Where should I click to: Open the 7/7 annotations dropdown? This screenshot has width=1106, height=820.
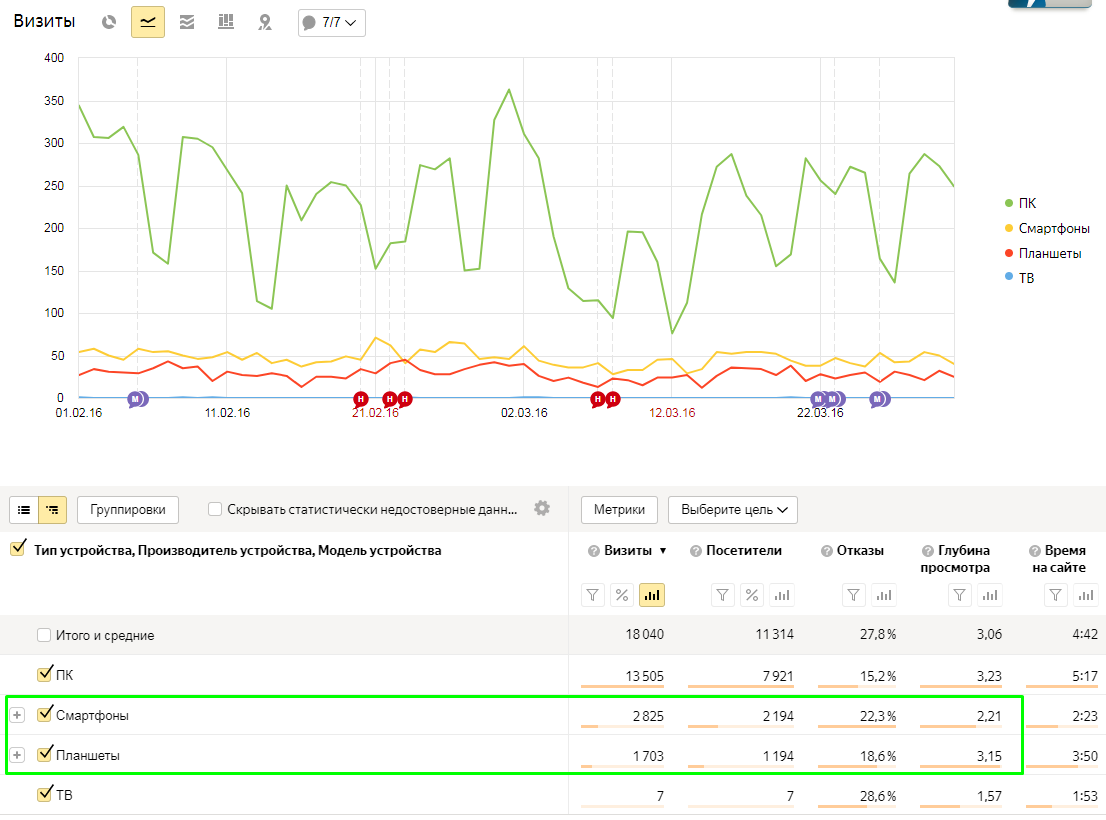click(332, 22)
